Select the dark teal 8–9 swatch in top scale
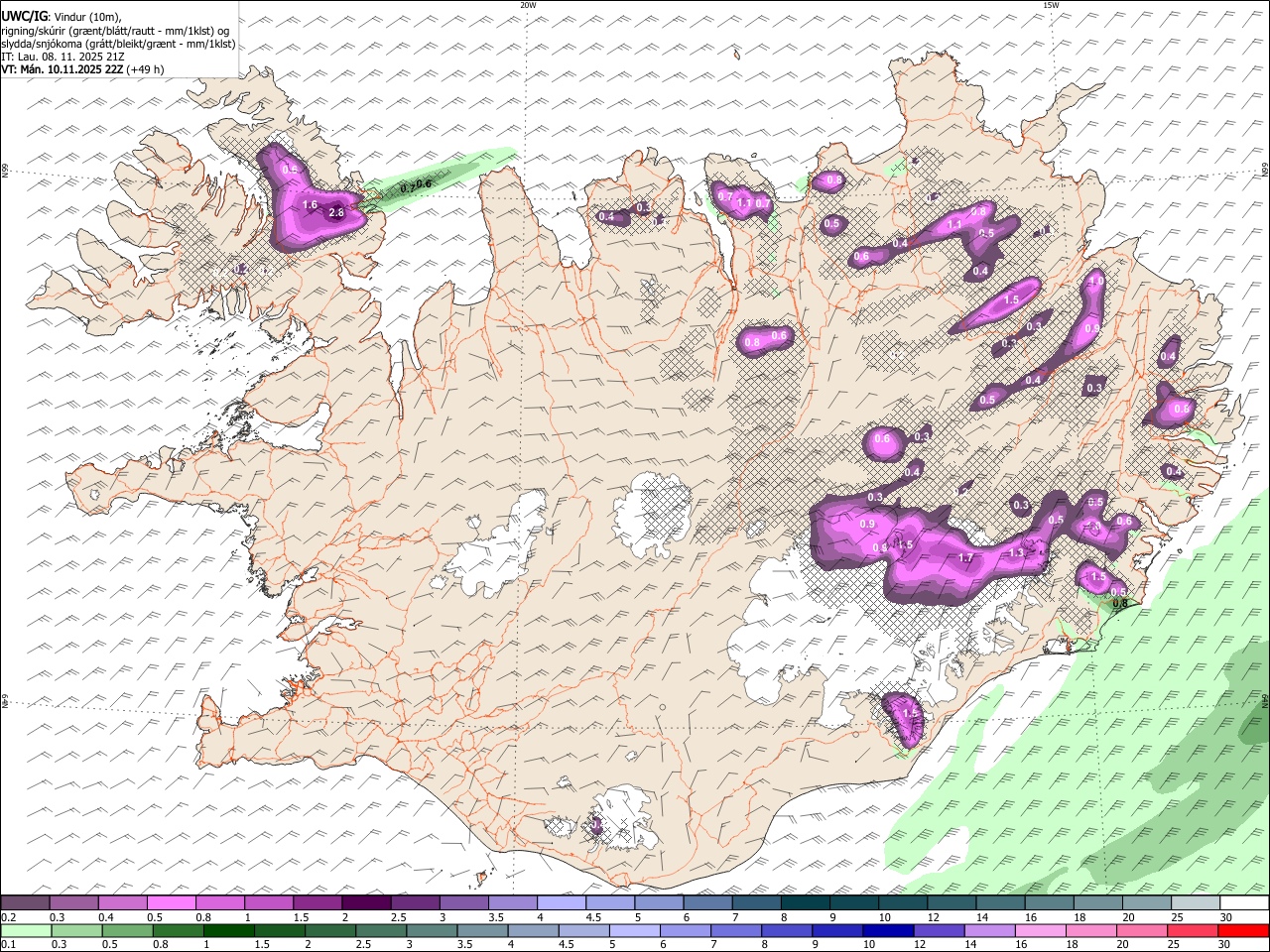This screenshot has height=952, width=1270. pos(805,902)
